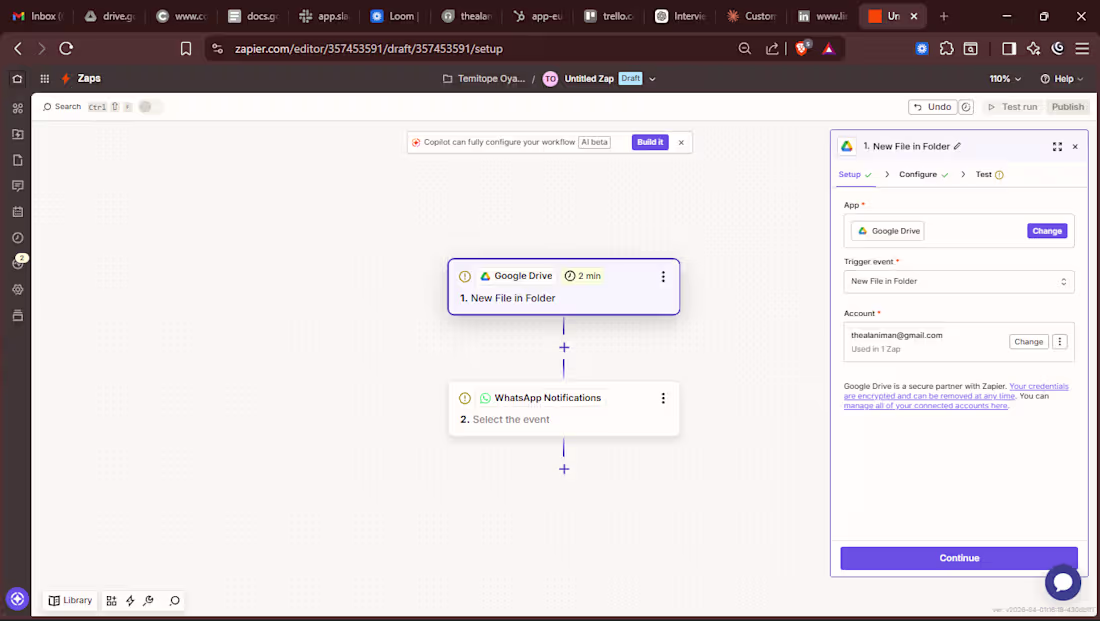Click the magnifier icon in bottom toolbar

pos(174,601)
